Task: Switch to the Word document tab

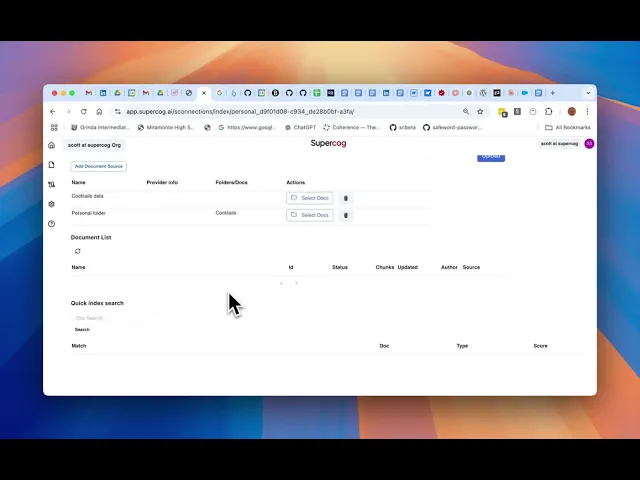Action: (x=414, y=93)
